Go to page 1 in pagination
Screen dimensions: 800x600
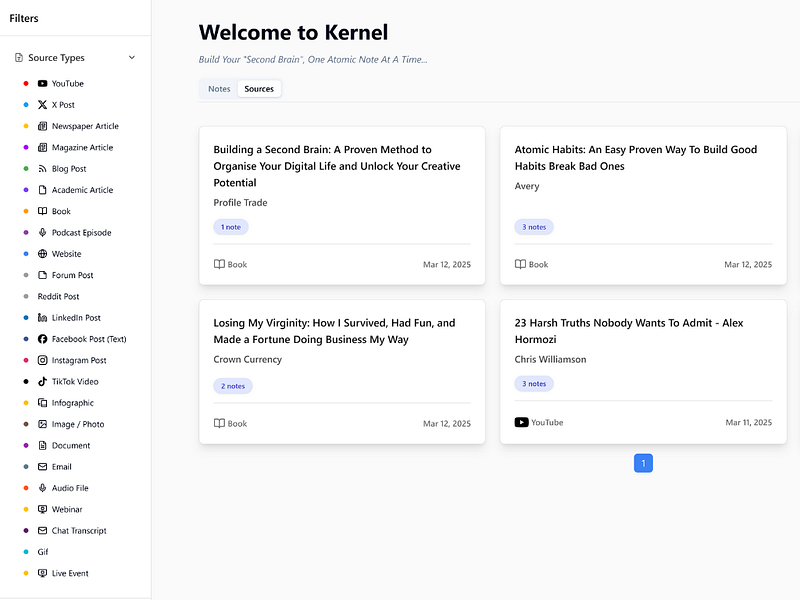point(643,463)
